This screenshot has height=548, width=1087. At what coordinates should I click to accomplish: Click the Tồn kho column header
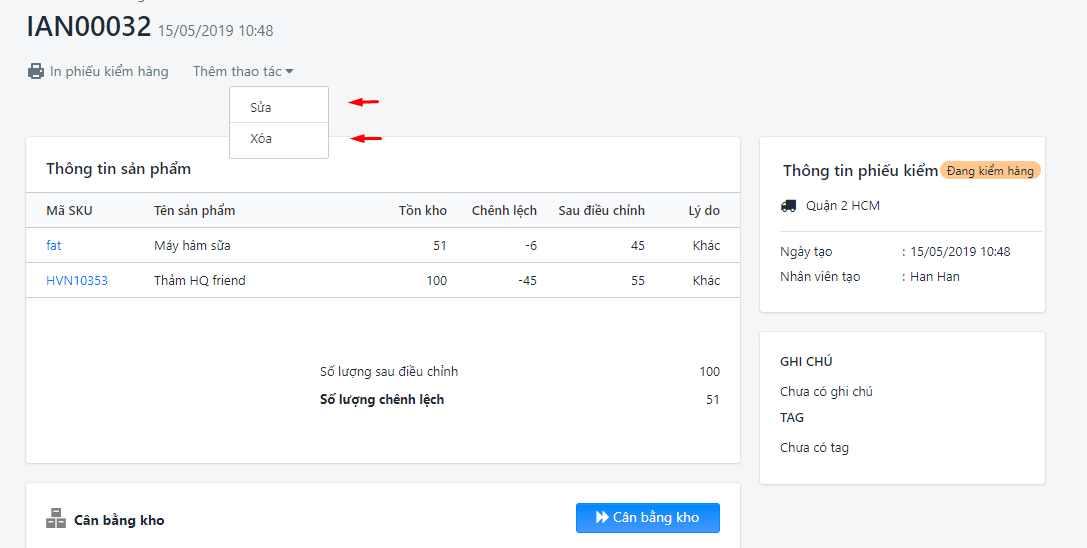pyautogui.click(x=423, y=211)
